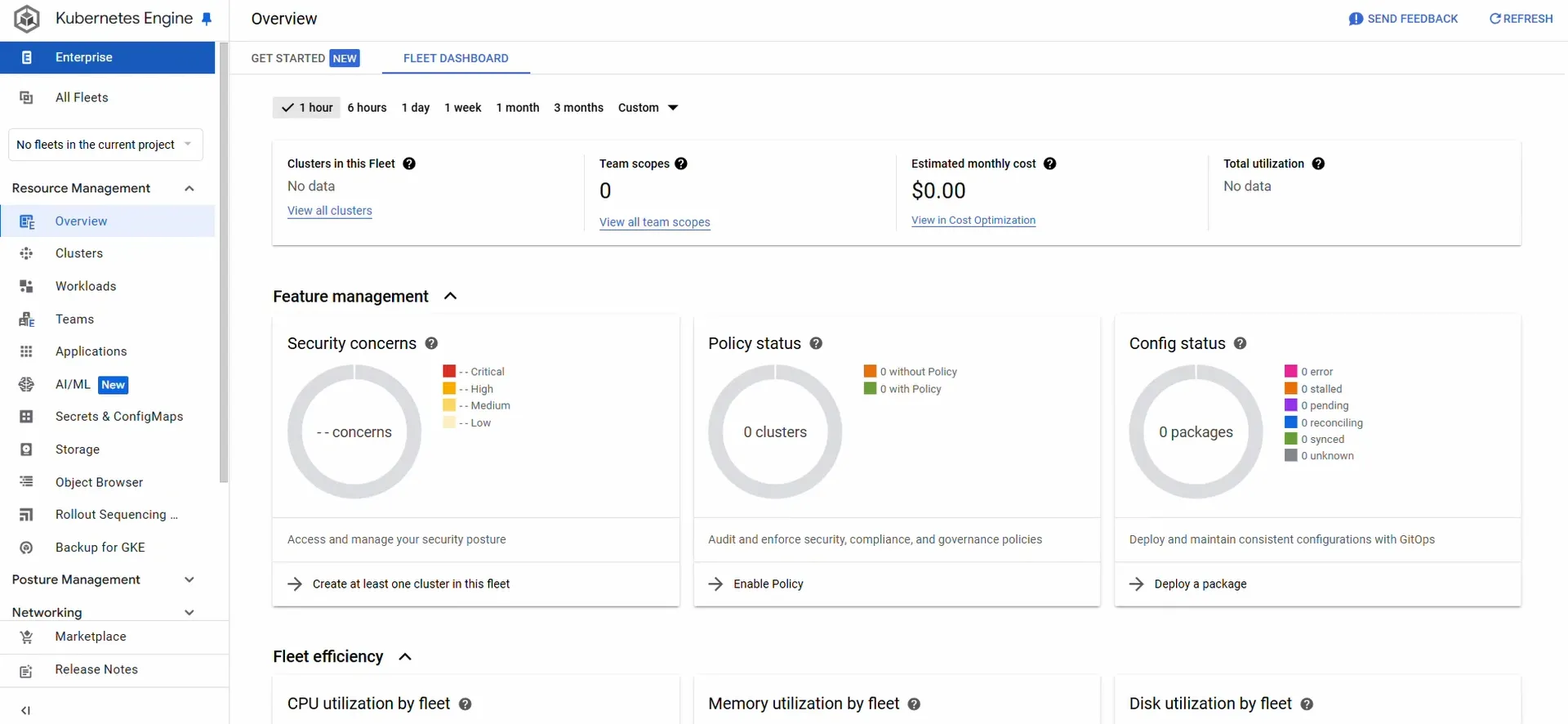Image resolution: width=1568 pixels, height=724 pixels.
Task: Select the 6 hours time range
Action: pos(367,107)
